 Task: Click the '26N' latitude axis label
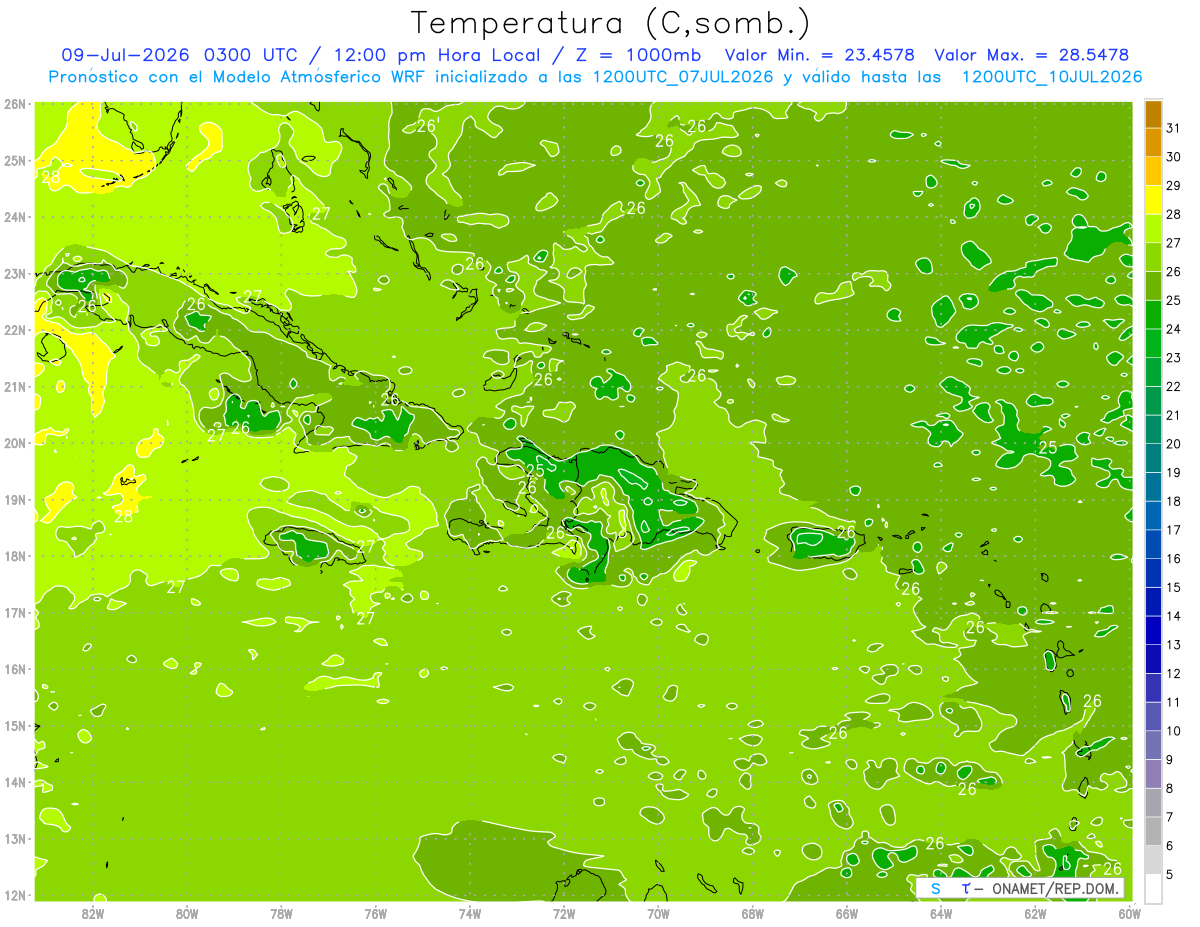pos(14,103)
